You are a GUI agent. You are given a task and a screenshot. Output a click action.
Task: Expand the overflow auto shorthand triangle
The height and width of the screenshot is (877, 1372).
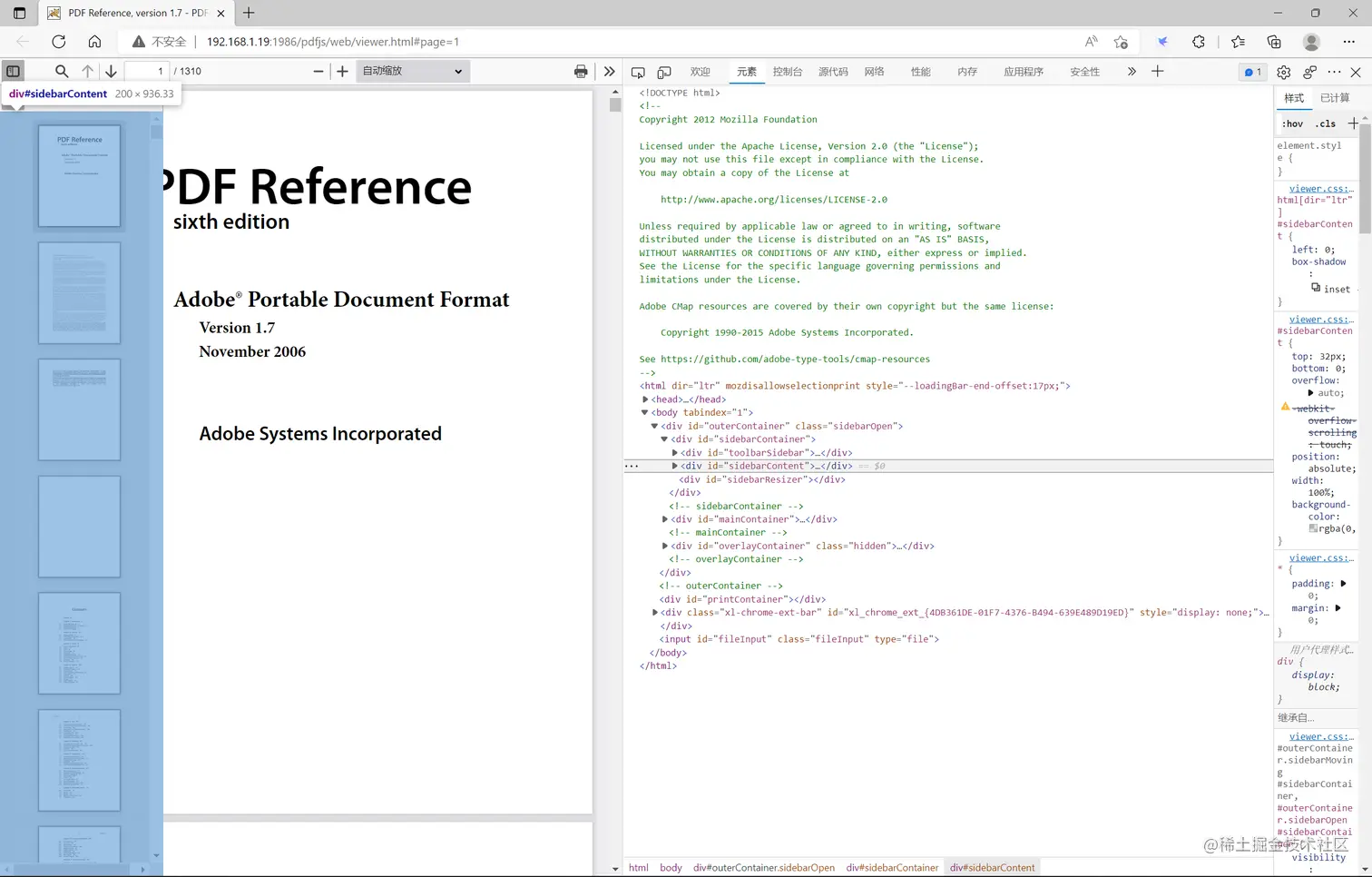pos(1310,393)
